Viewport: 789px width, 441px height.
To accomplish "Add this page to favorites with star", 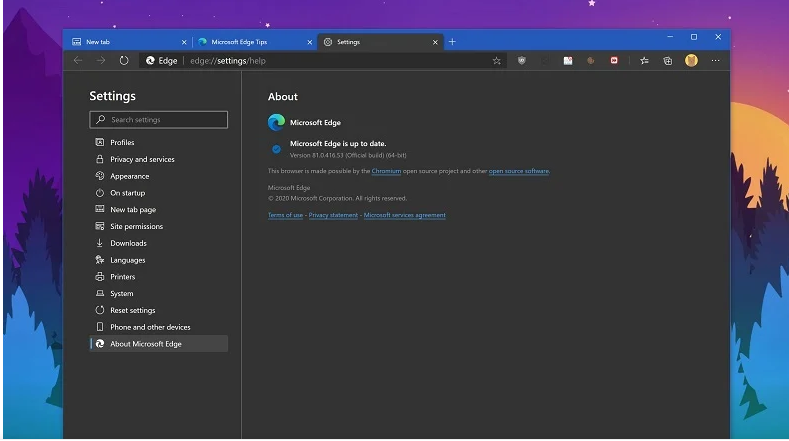I will (x=497, y=61).
